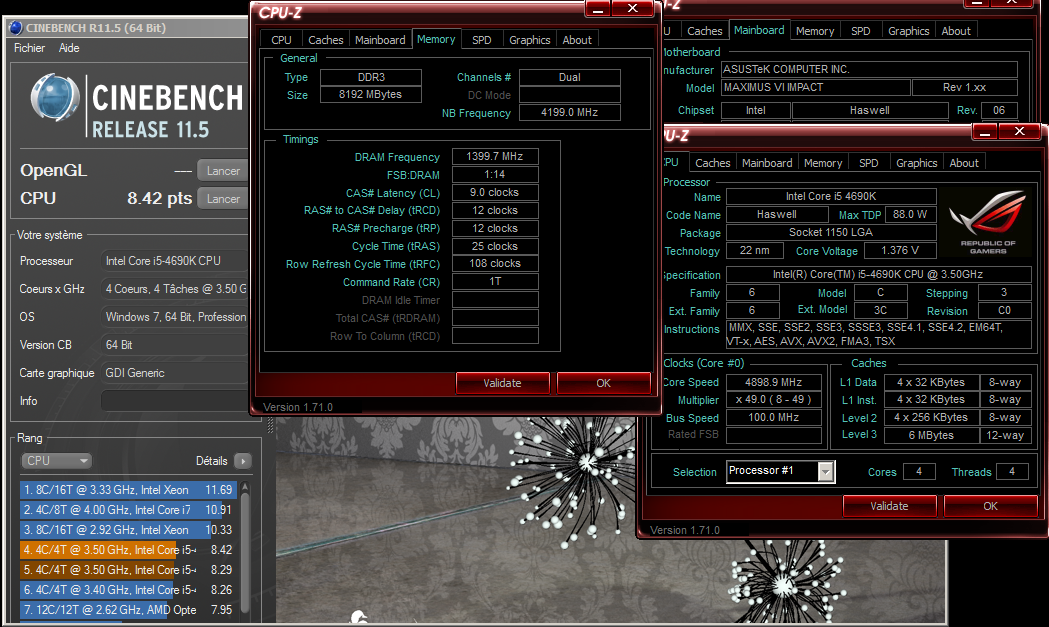The image size is (1049, 627).
Task: Open Graphics tab in Memory CPU-Z window
Action: [x=529, y=40]
